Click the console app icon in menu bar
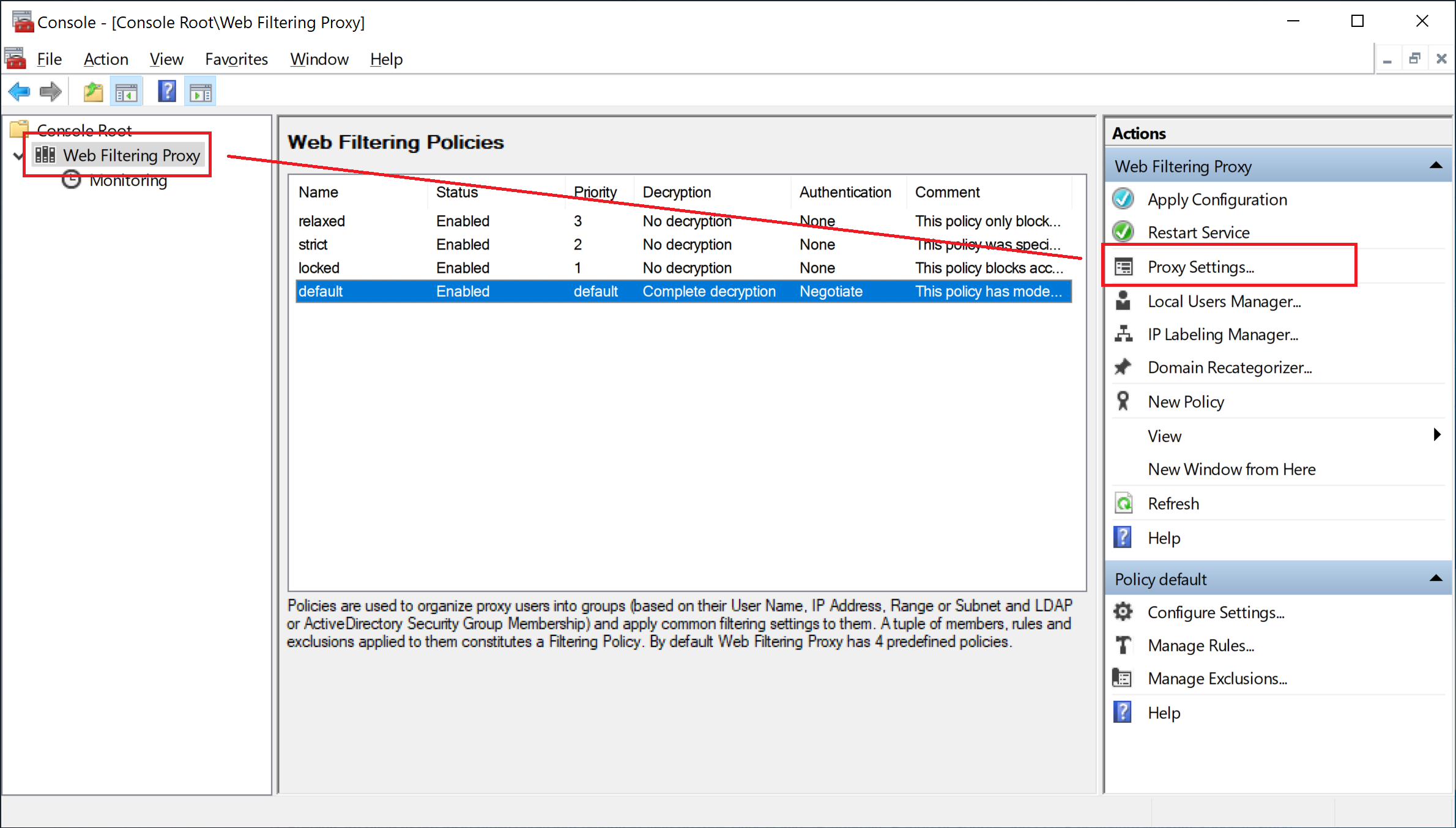This screenshot has width=1456, height=828. coord(15,59)
